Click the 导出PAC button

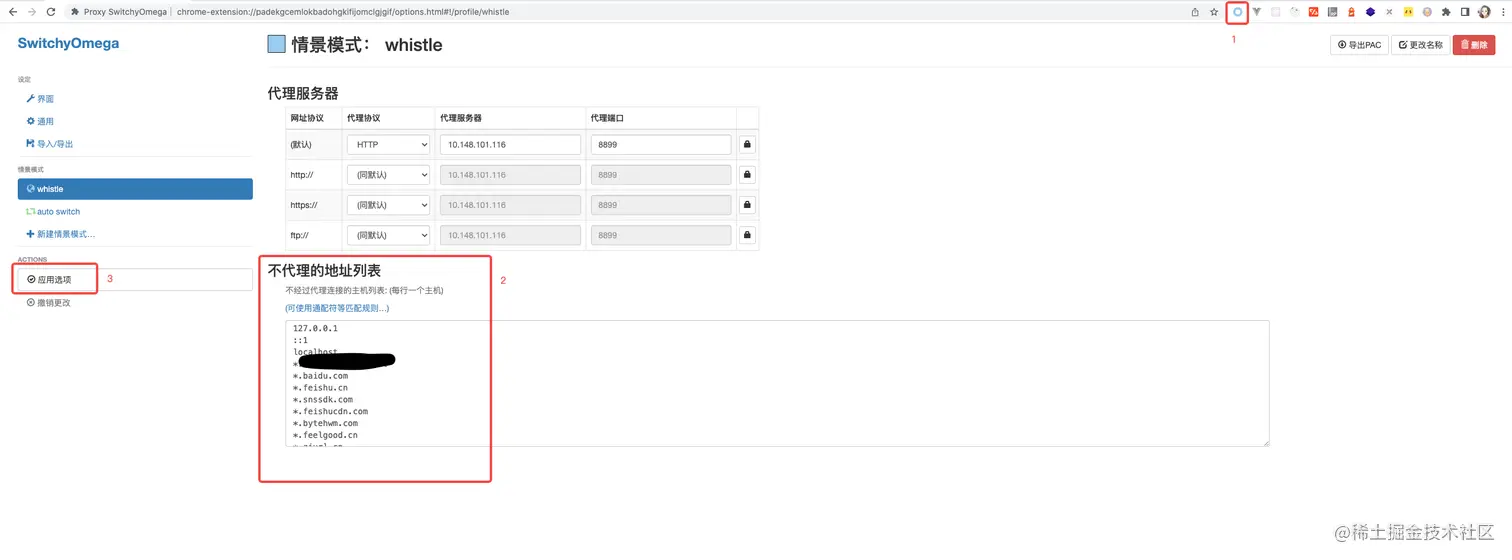tap(1359, 45)
